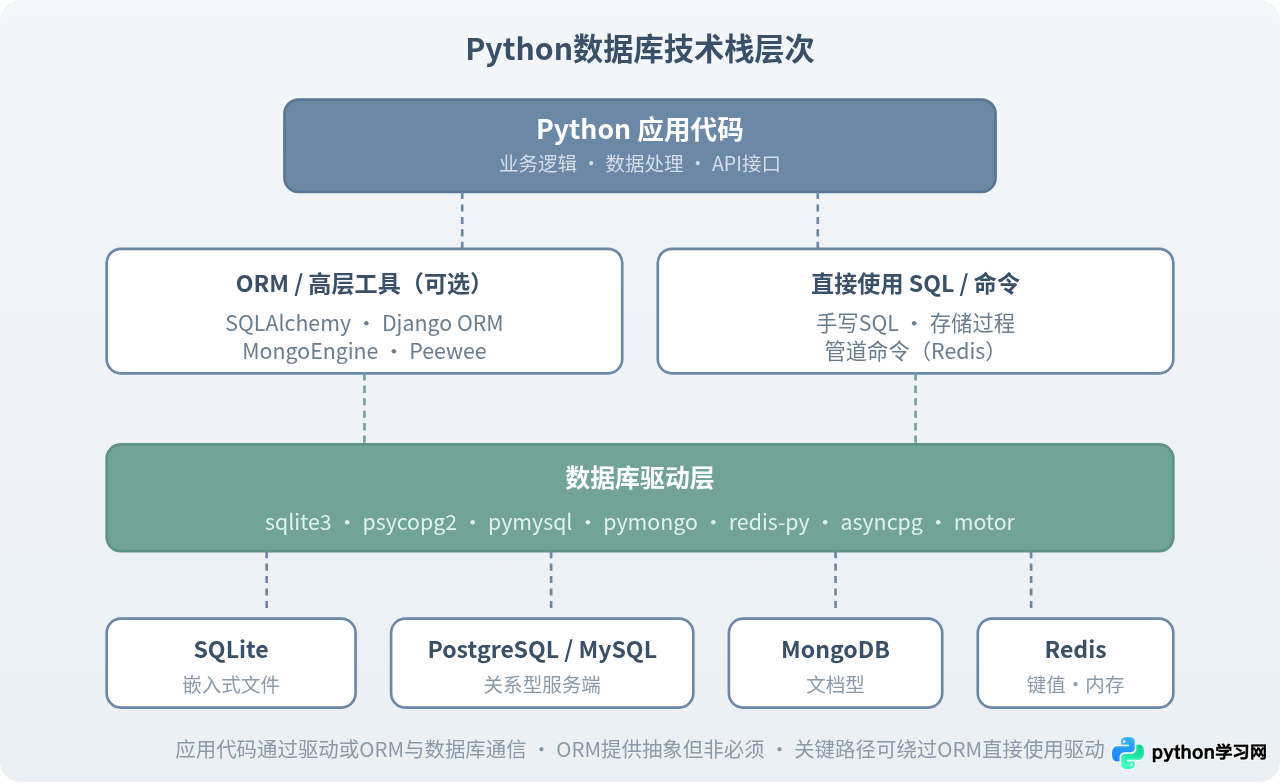The image size is (1280, 783).
Task: Click the '直接使用 SQL / 命令' heading
Action: (x=915, y=284)
